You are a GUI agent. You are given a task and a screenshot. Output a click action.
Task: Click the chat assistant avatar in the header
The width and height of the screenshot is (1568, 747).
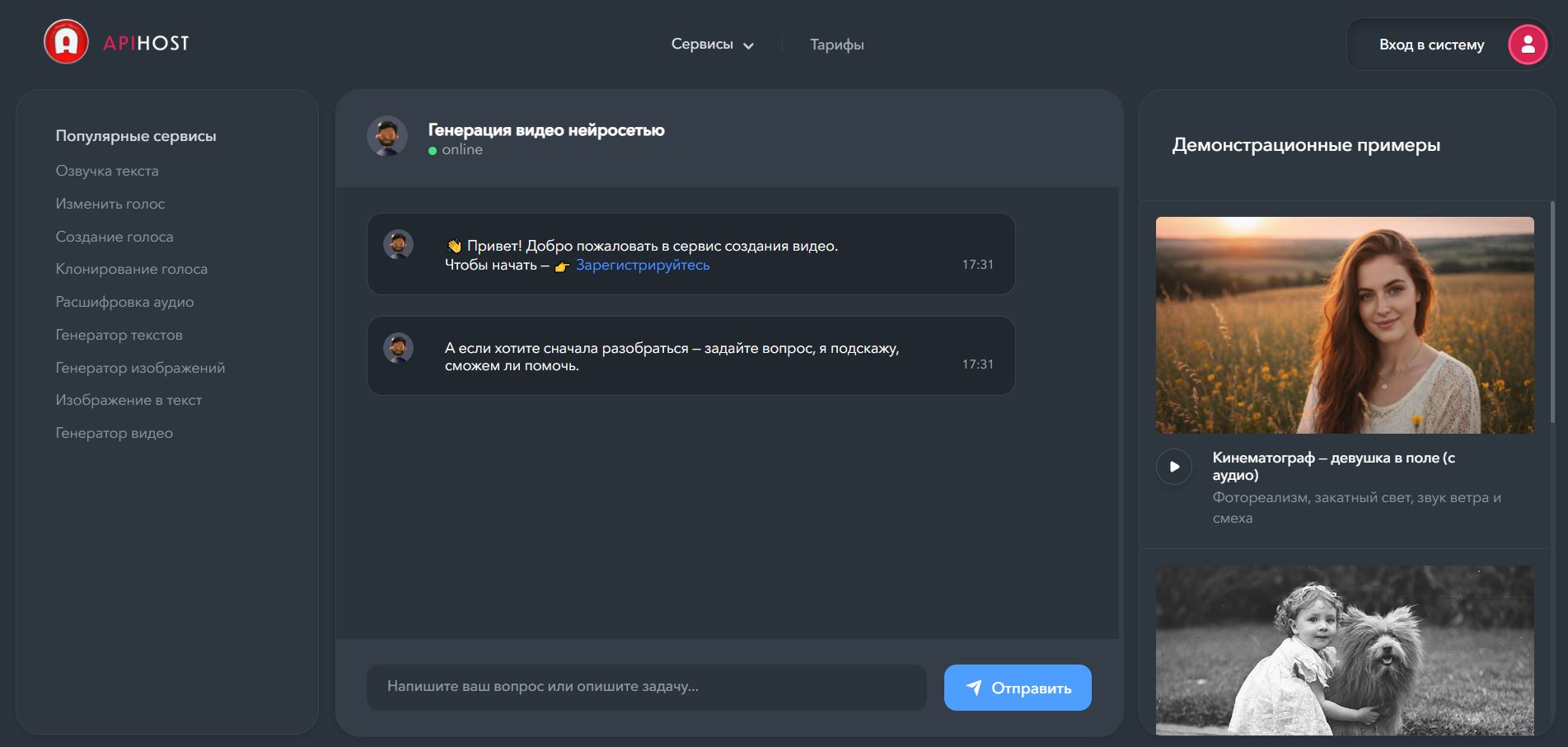pos(386,135)
